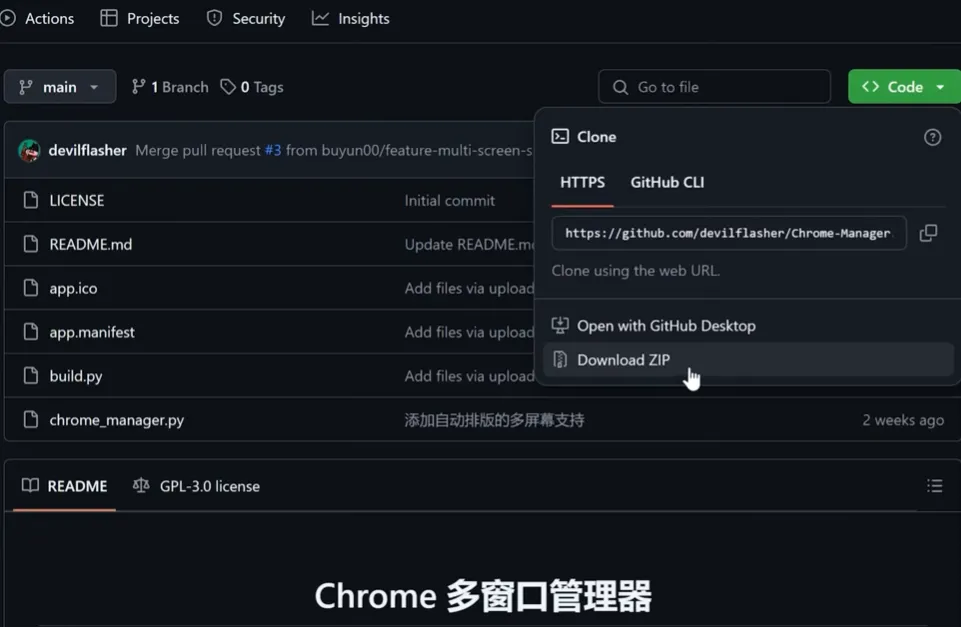The width and height of the screenshot is (961, 627).
Task: Select Download ZIP
Action: click(x=623, y=359)
